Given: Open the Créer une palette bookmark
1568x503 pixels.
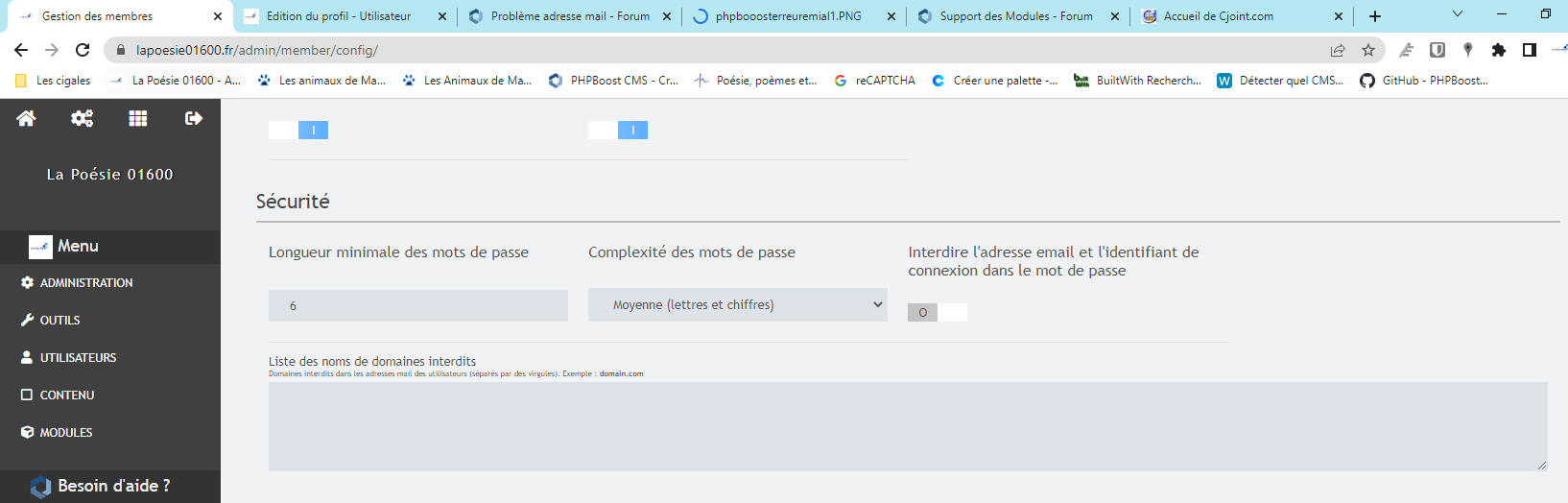Looking at the screenshot, I should tap(994, 81).
